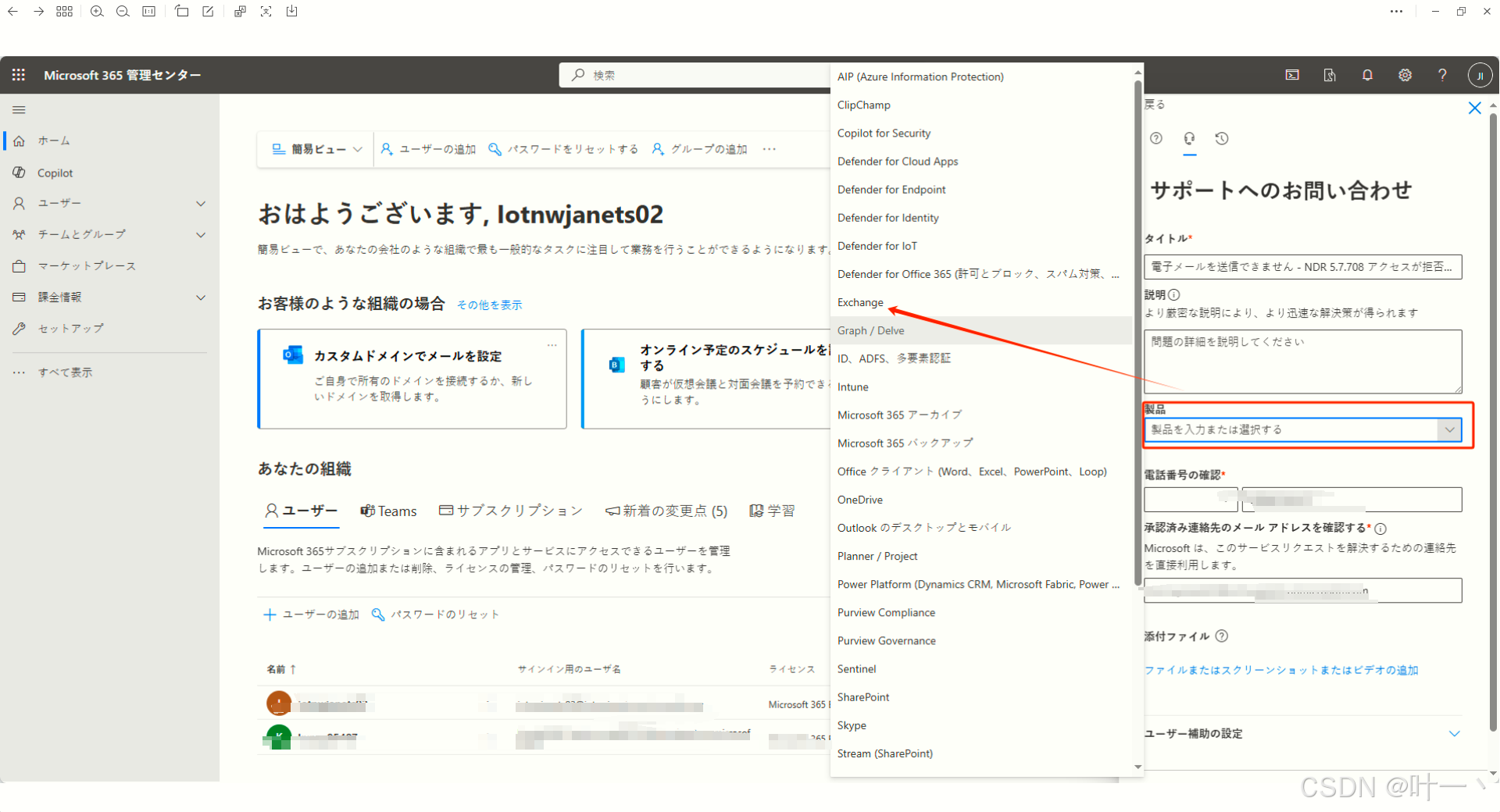Expand the Users section in sidebar
Viewport: 1500px width, 812px height.
pyautogui.click(x=201, y=204)
